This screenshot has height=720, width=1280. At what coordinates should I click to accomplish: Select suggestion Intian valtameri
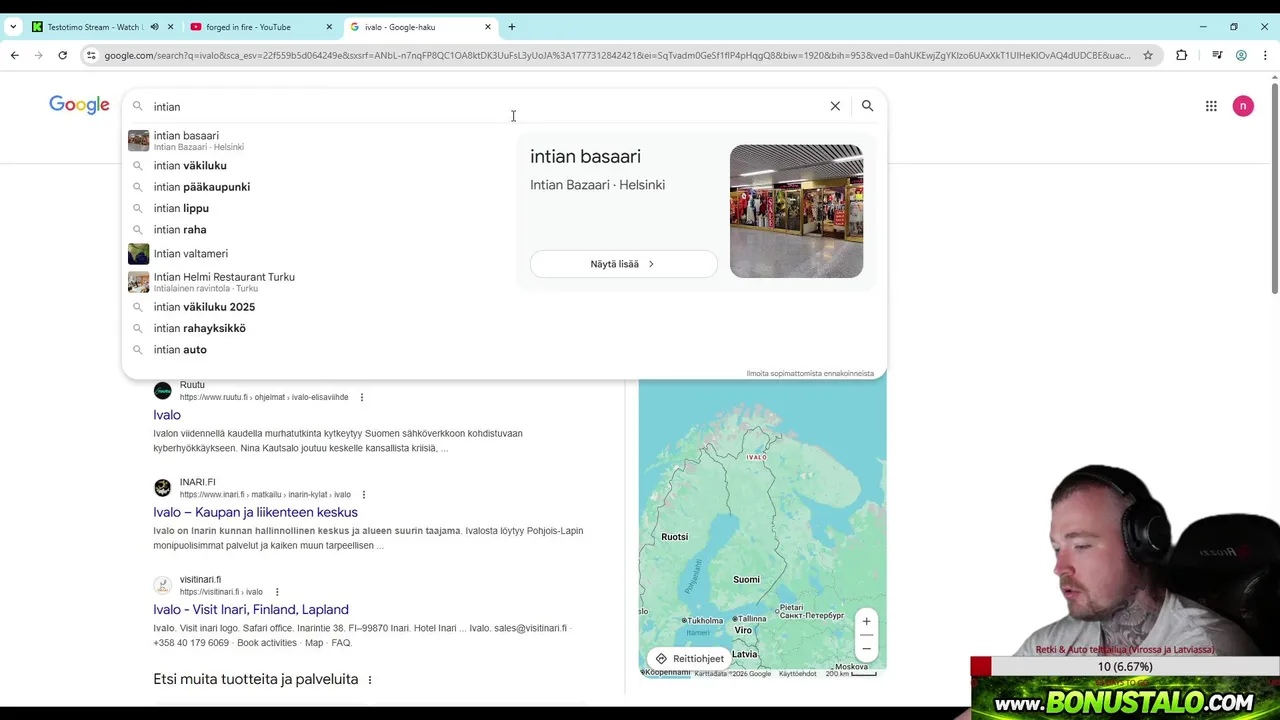pos(318,254)
